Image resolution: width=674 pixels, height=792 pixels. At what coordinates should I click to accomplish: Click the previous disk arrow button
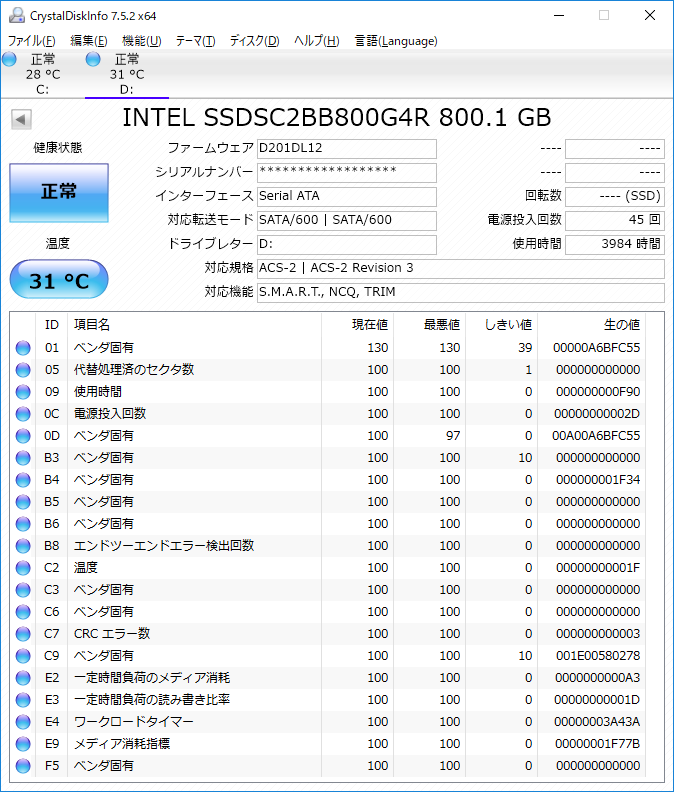20,119
